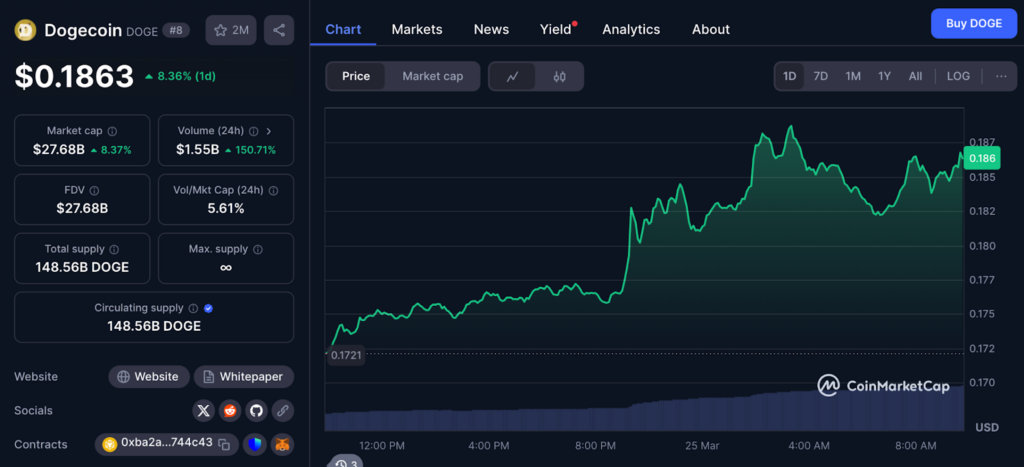Open the Reddit social icon
This screenshot has width=1024, height=467.
(x=230, y=410)
